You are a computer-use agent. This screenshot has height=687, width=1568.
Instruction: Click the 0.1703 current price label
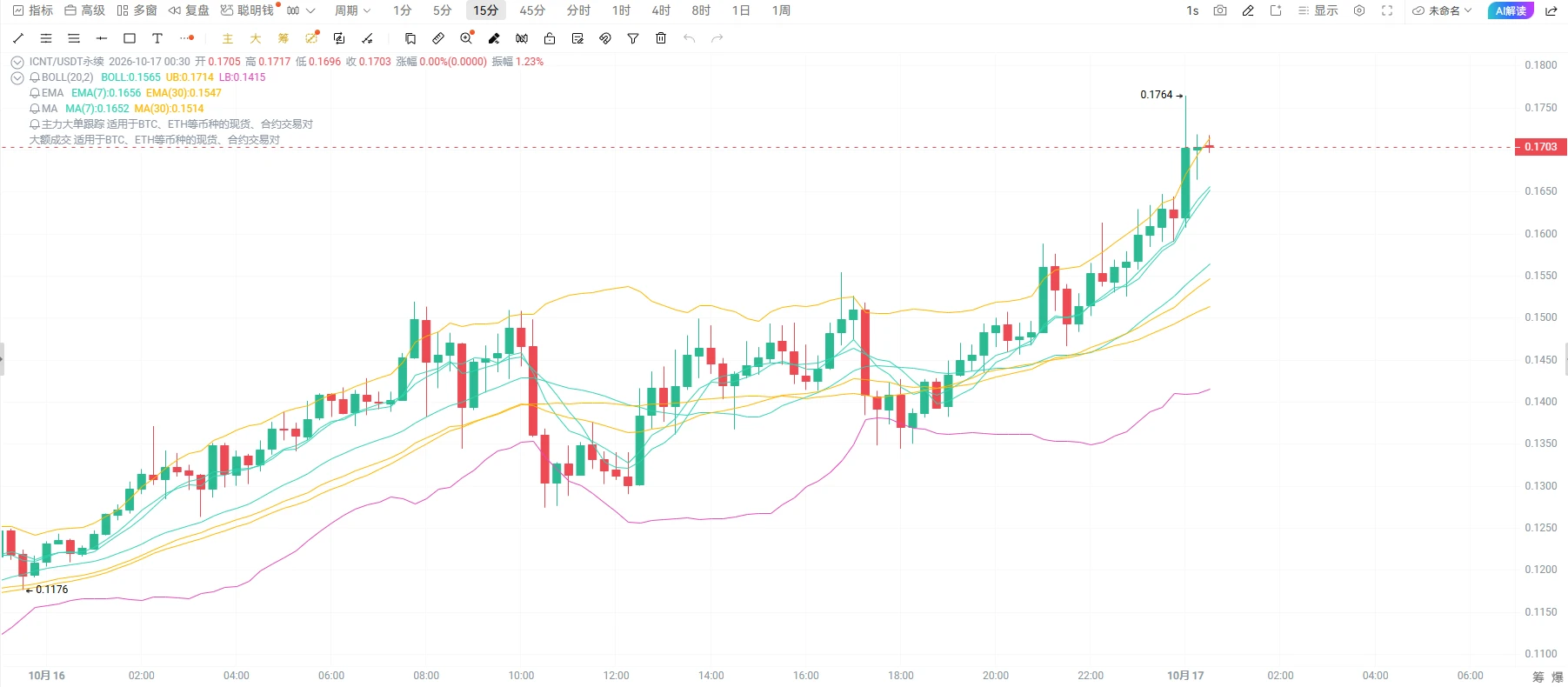tap(1540, 147)
